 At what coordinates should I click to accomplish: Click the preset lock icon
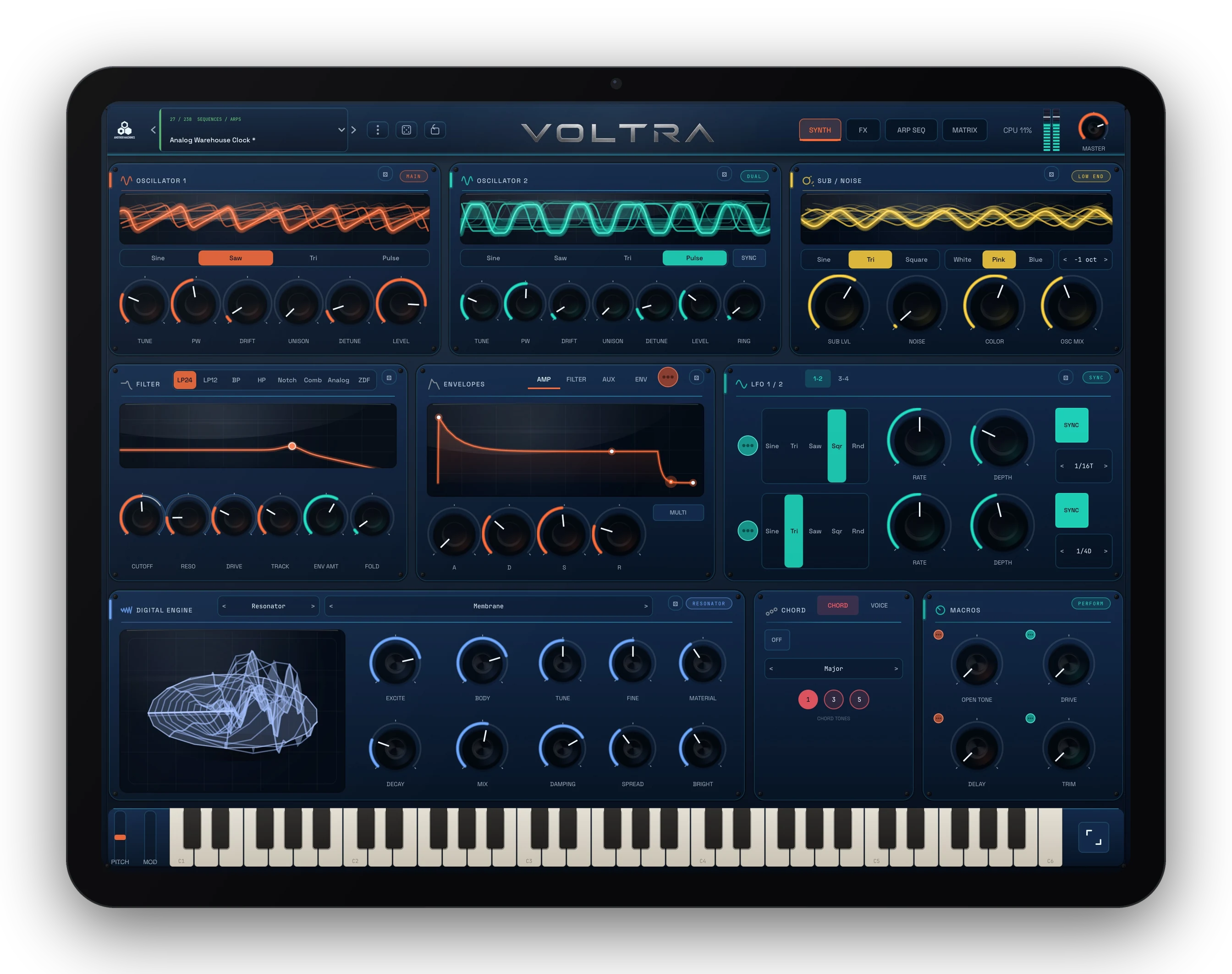click(x=435, y=130)
